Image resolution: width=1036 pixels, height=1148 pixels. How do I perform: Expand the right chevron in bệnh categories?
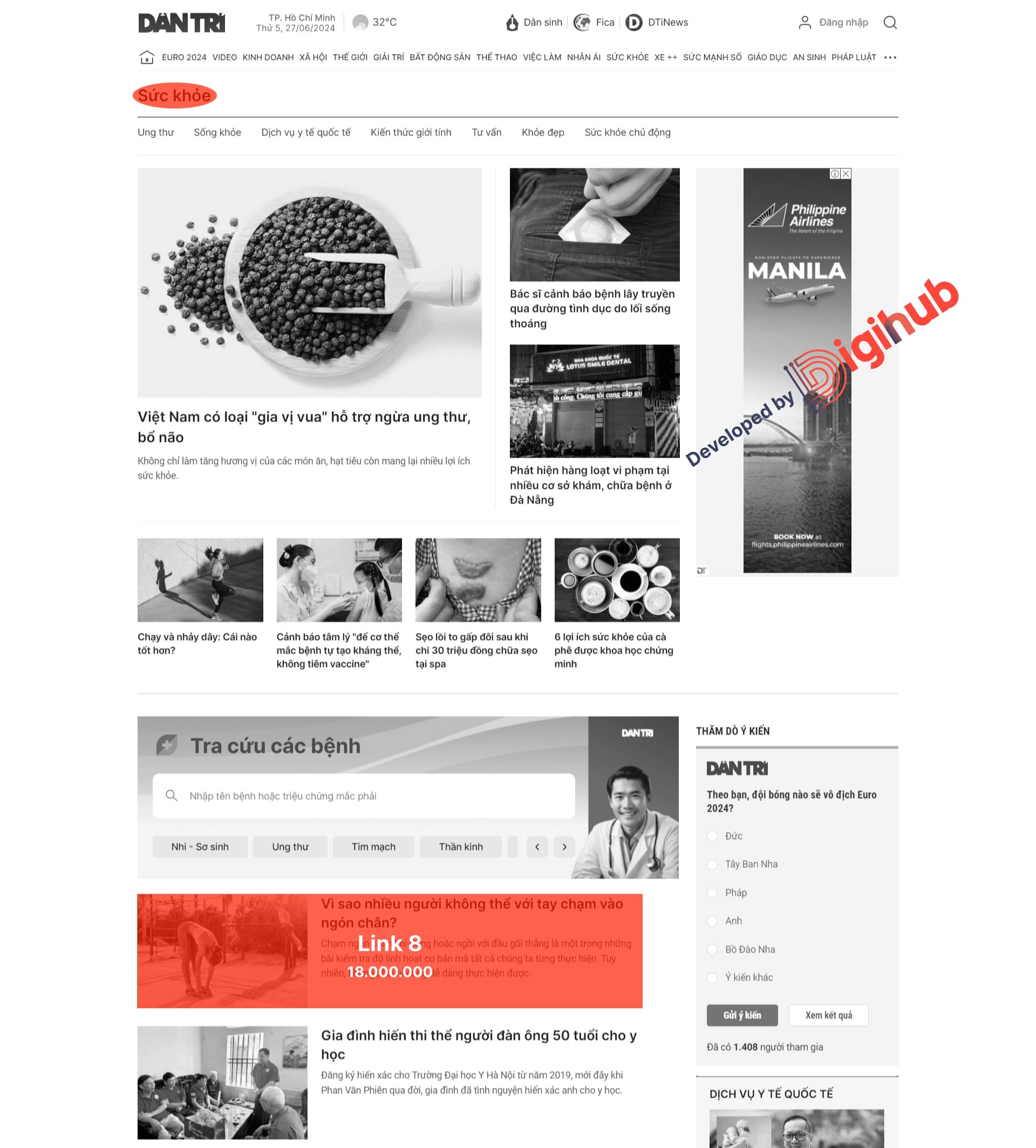click(565, 847)
